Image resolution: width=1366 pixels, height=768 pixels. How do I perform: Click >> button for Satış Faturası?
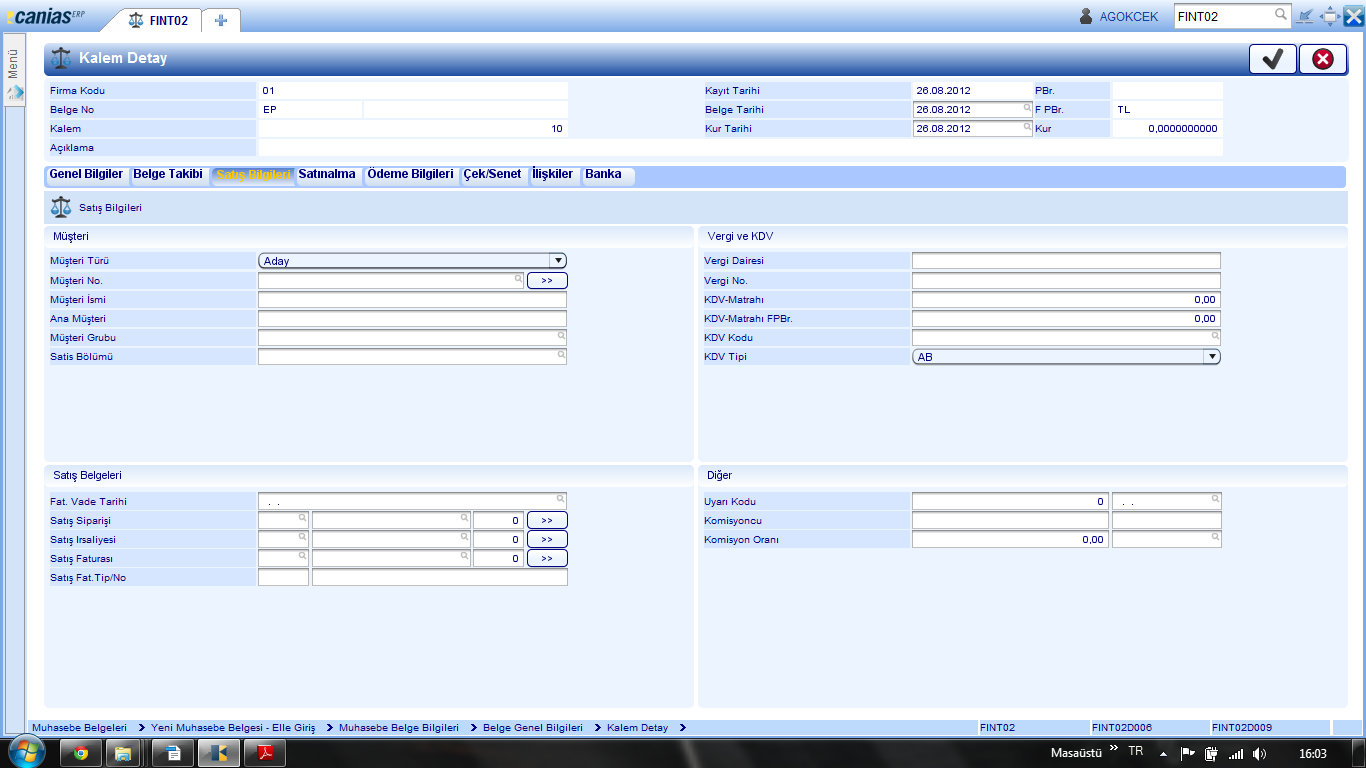point(547,558)
